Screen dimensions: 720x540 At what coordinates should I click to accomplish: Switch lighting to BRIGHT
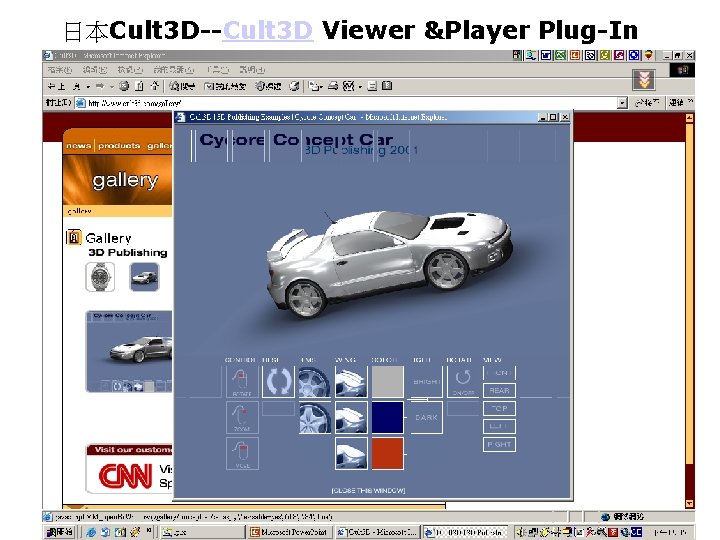click(426, 382)
